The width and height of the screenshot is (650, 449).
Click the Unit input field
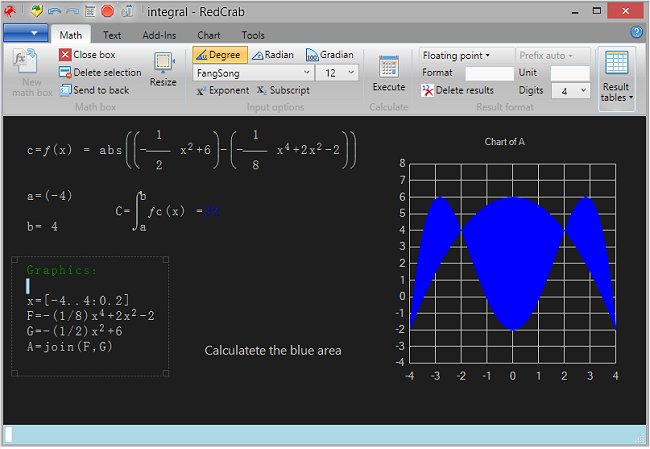coord(570,73)
